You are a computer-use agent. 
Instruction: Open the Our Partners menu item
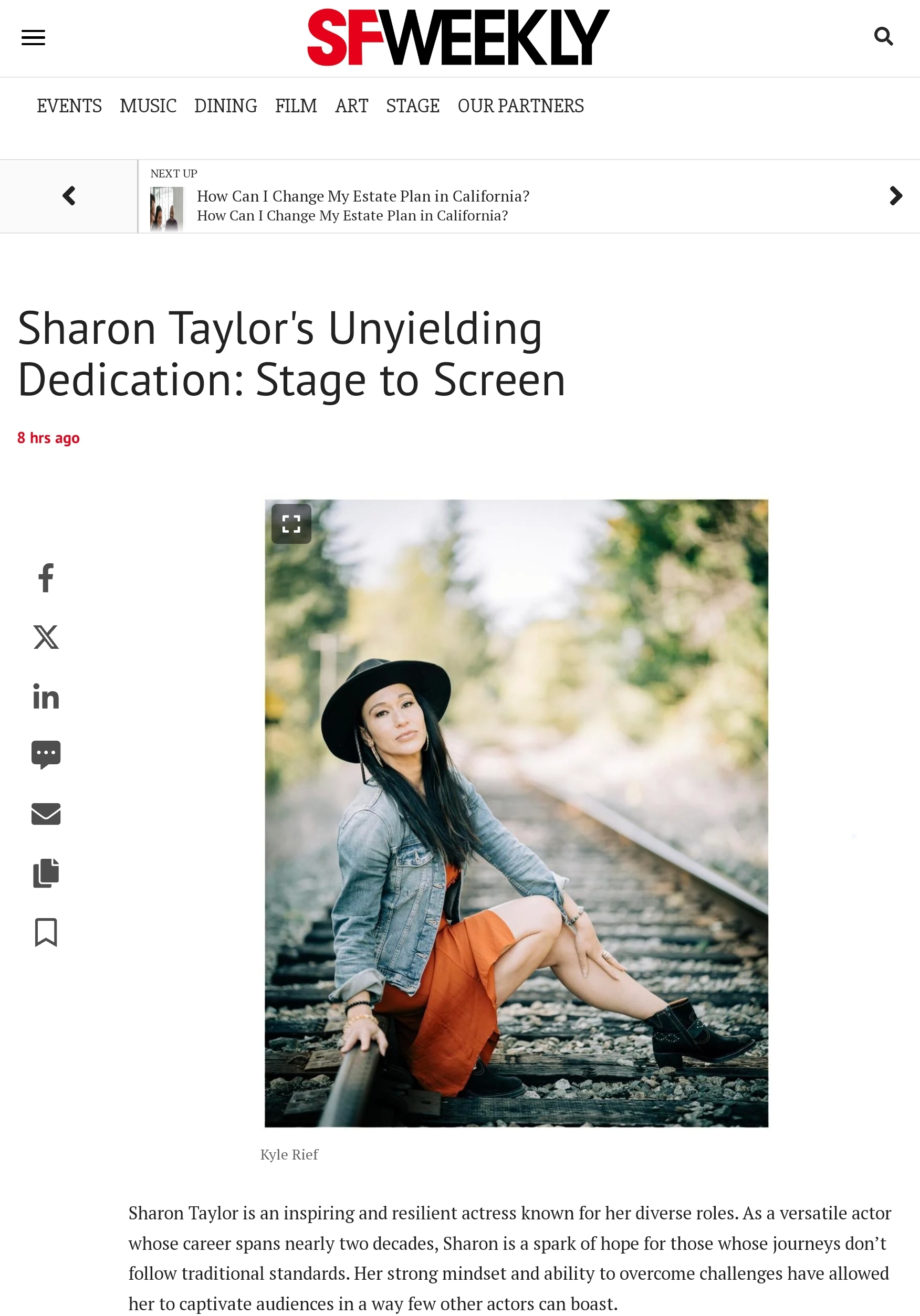pos(520,106)
